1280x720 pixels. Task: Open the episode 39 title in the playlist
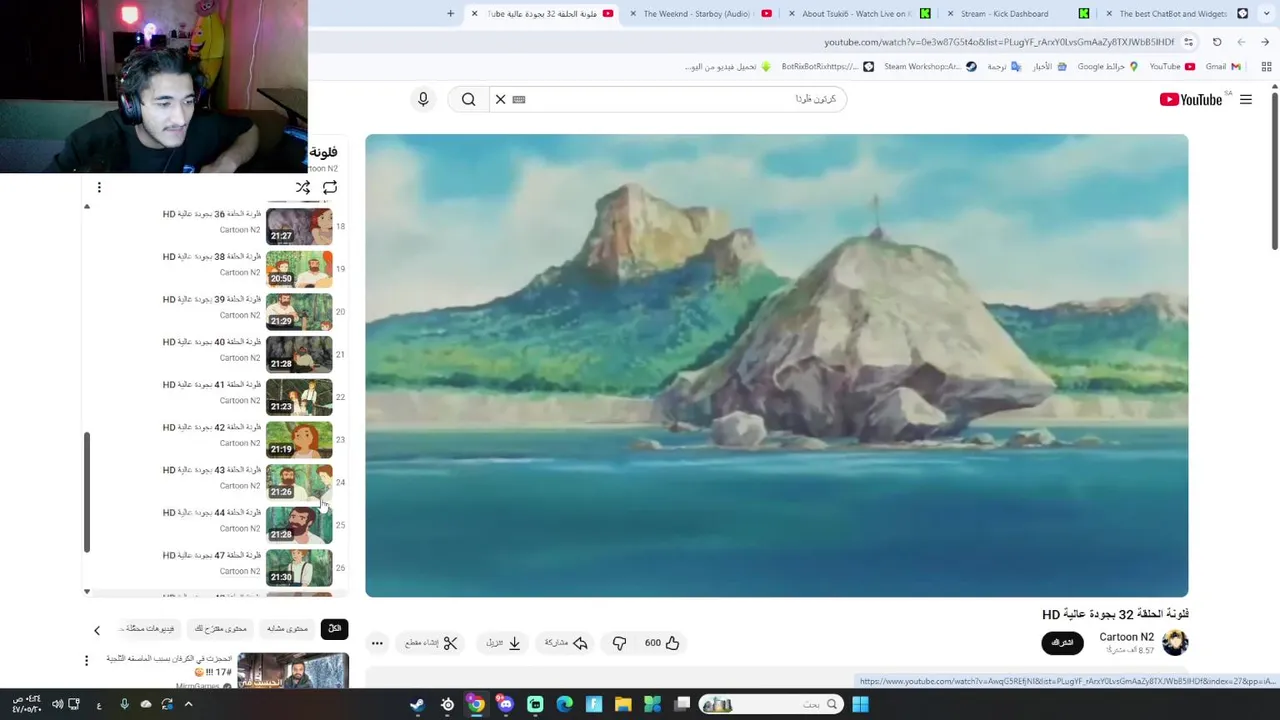[x=212, y=300]
